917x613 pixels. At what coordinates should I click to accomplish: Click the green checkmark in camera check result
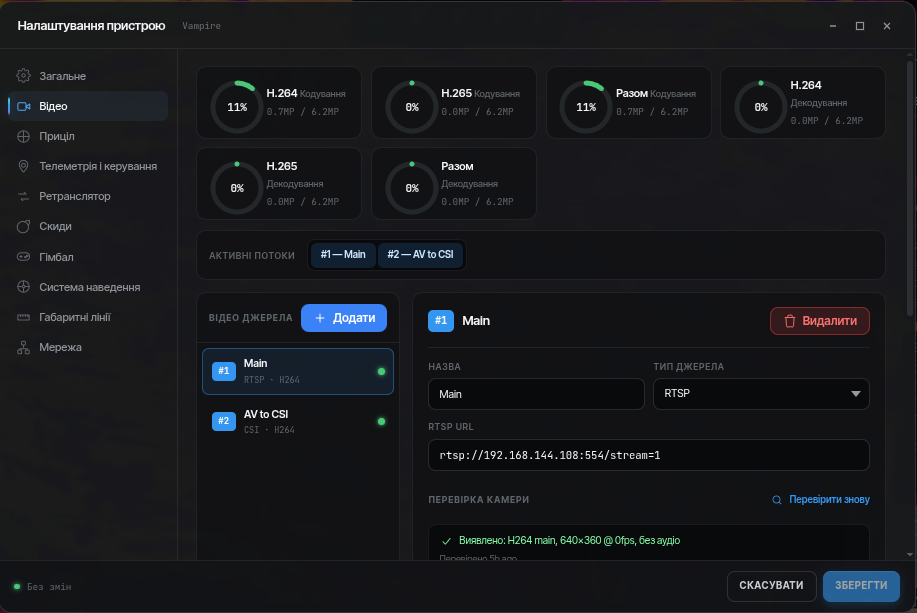coord(446,541)
